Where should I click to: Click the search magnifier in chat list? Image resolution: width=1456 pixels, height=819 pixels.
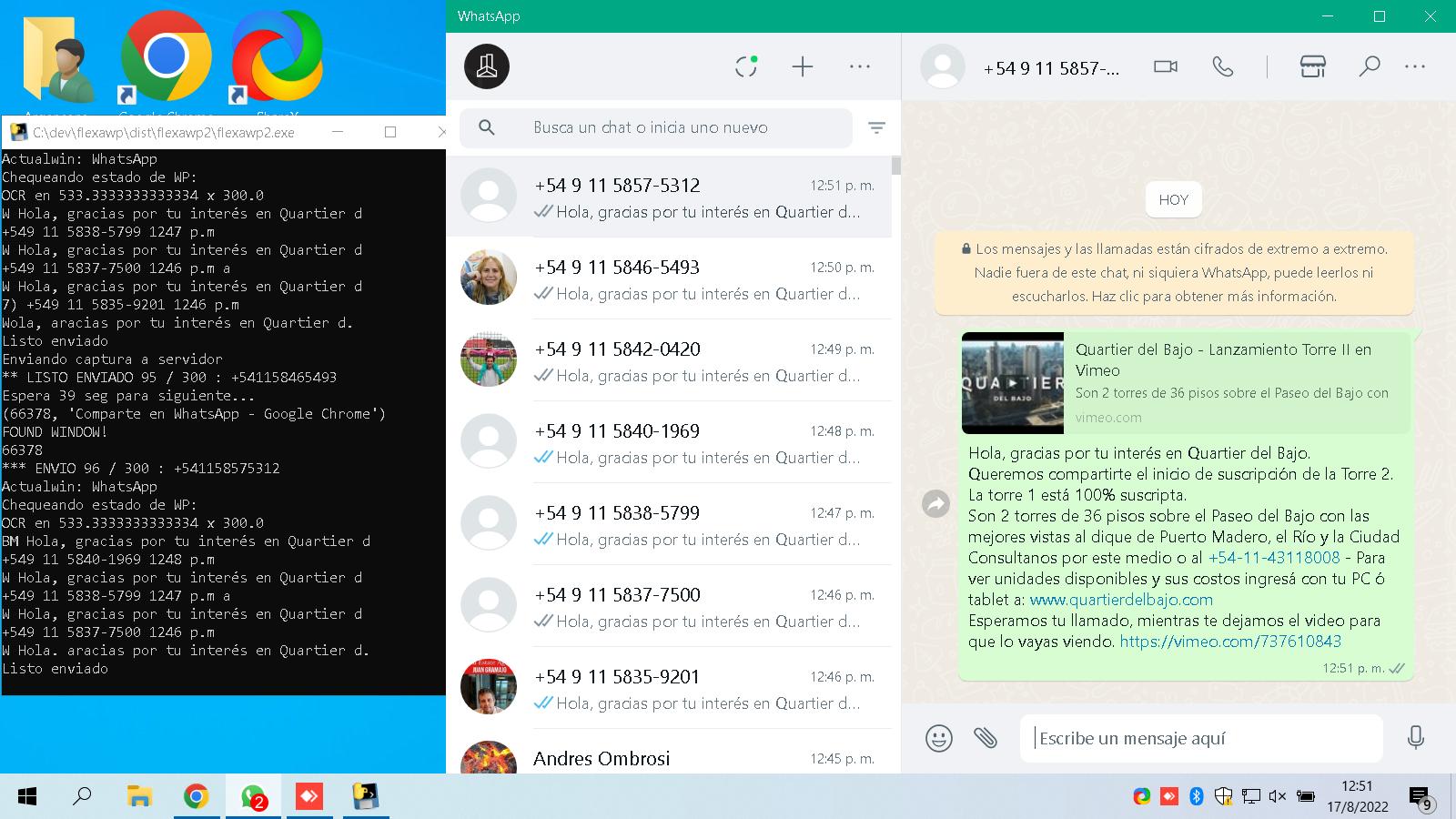tap(487, 128)
